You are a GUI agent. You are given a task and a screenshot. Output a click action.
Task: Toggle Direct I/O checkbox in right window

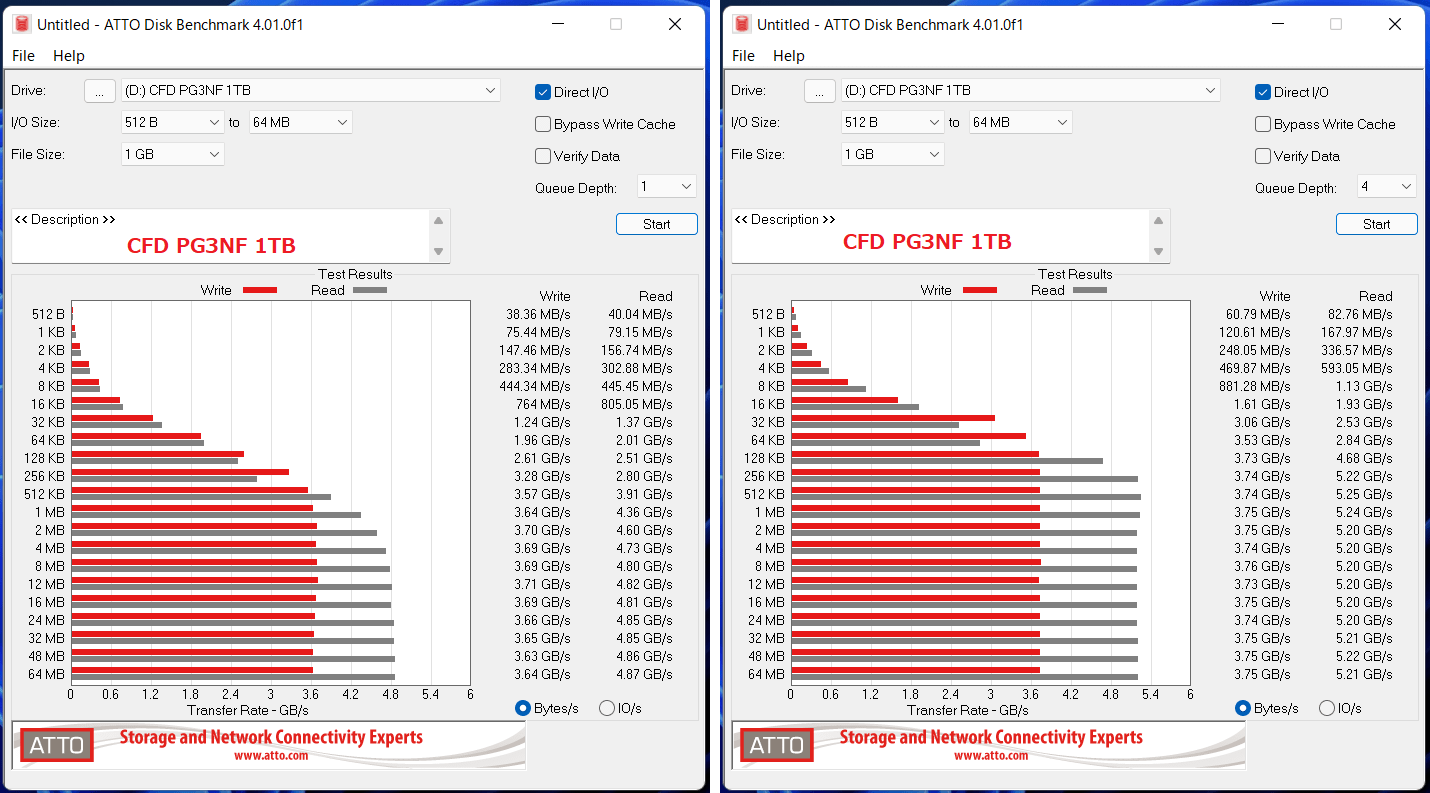click(1263, 92)
